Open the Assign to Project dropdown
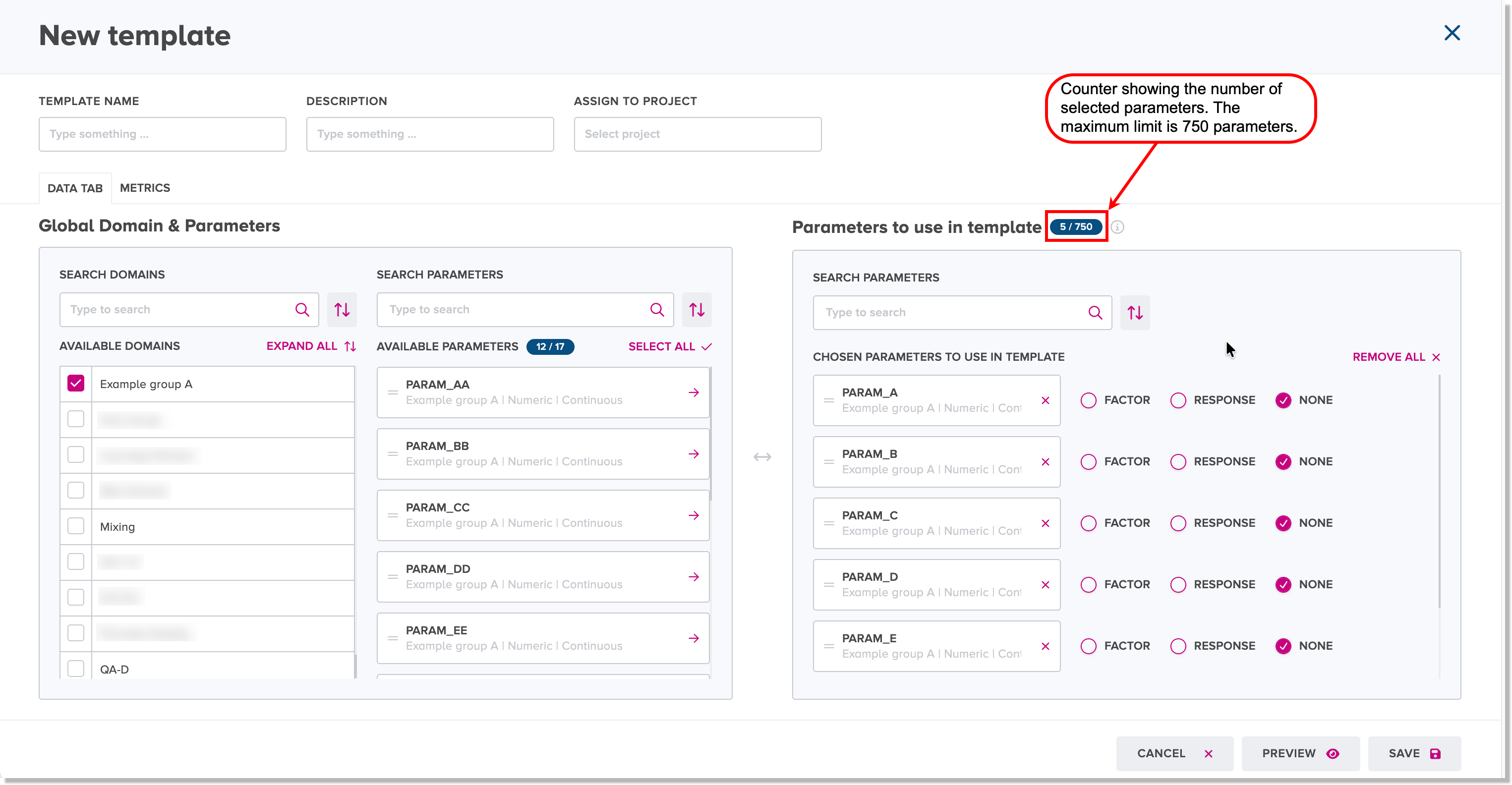 698,134
